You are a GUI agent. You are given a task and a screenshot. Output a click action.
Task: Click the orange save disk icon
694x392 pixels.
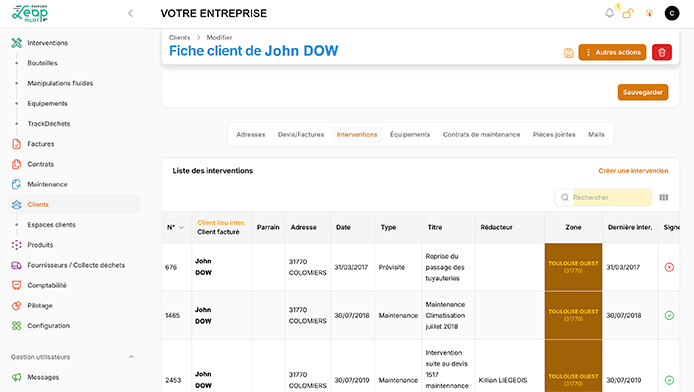[x=568, y=53]
